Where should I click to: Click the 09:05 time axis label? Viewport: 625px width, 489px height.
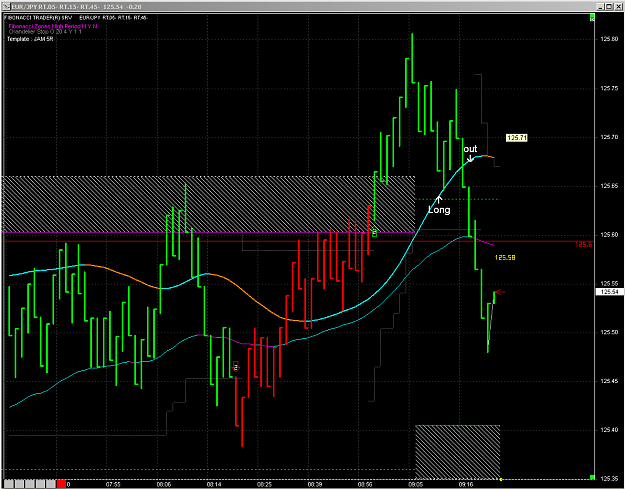(416, 485)
